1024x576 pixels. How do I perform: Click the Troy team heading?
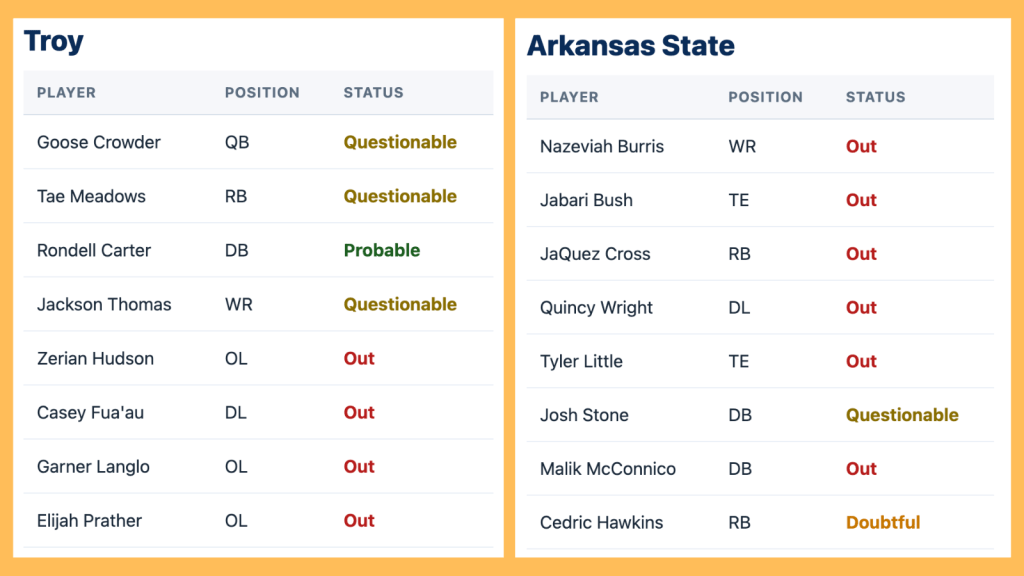[x=54, y=41]
